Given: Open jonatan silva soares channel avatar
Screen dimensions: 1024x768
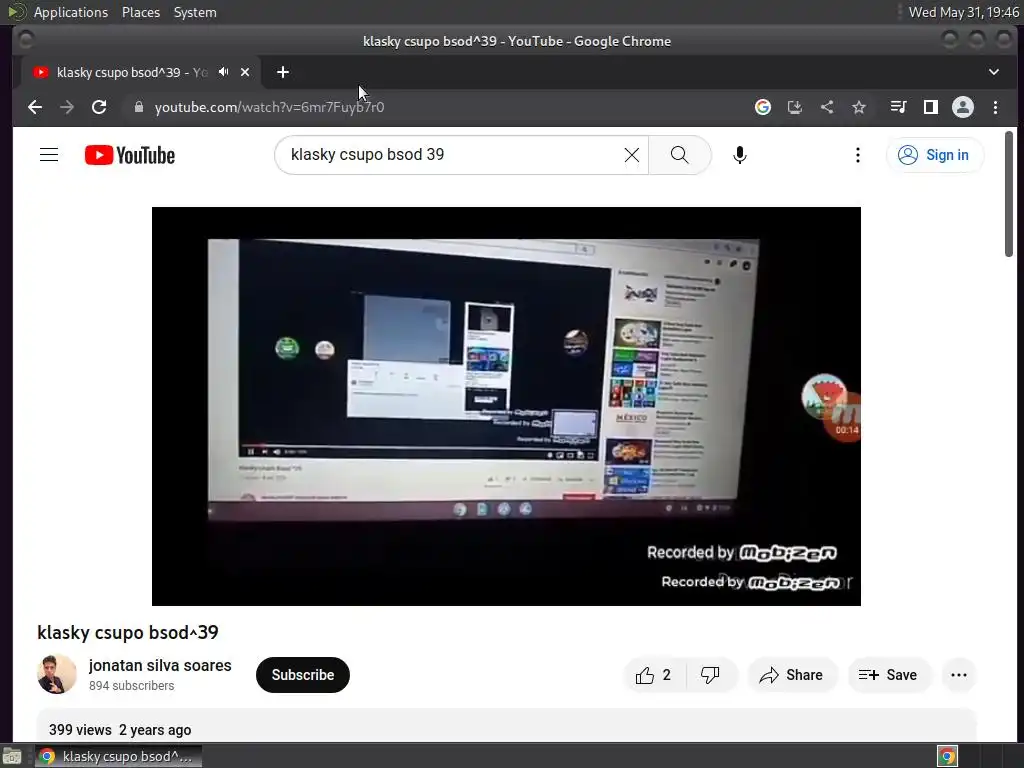Looking at the screenshot, I should click(x=57, y=675).
